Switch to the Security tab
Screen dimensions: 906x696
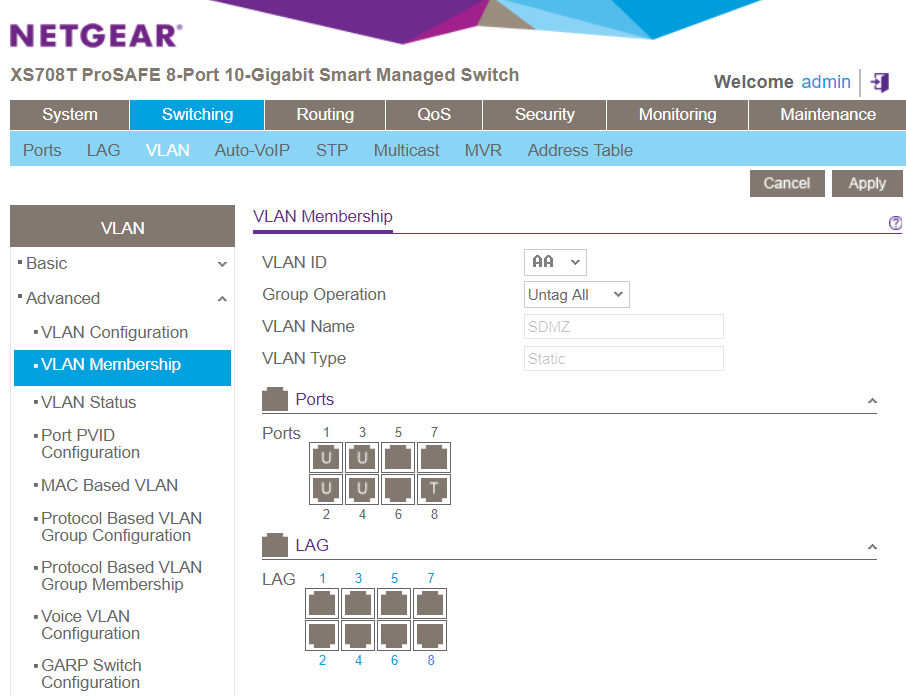point(544,114)
